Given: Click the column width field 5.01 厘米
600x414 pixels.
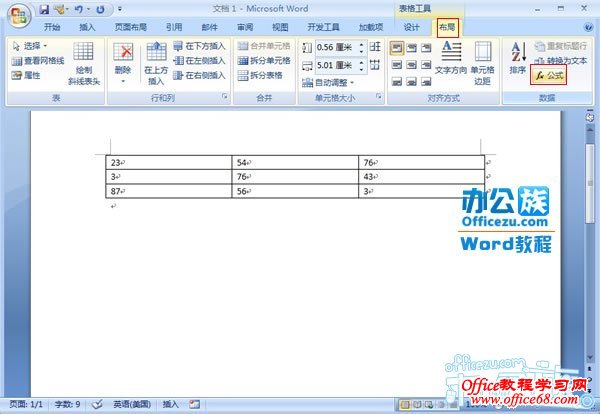Looking at the screenshot, I should pos(336,65).
